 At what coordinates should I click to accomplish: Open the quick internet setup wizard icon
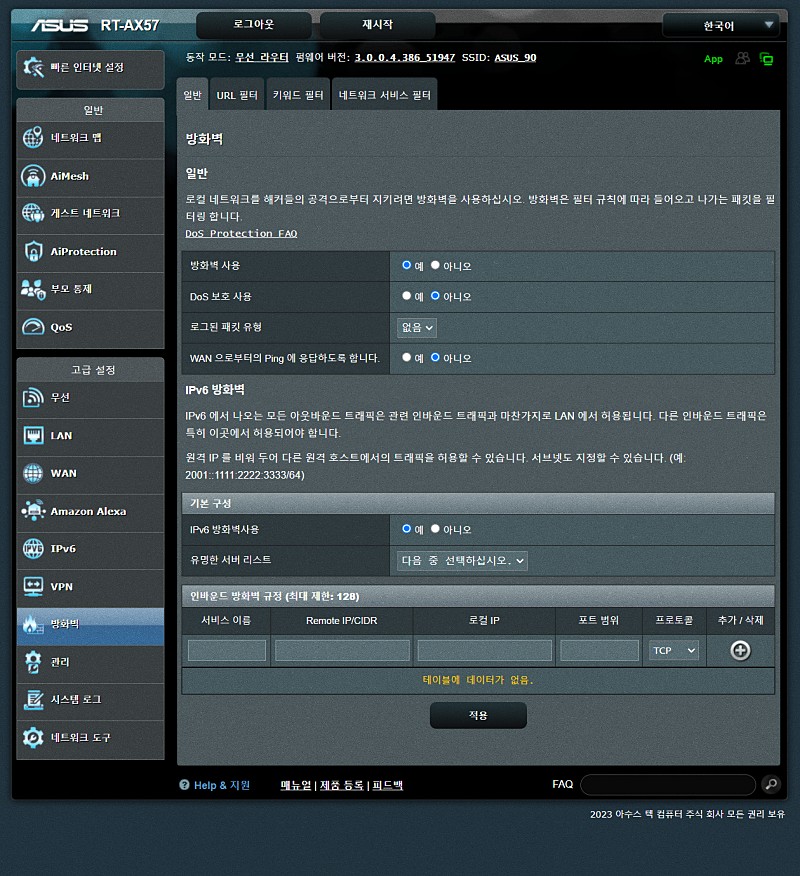[34, 68]
